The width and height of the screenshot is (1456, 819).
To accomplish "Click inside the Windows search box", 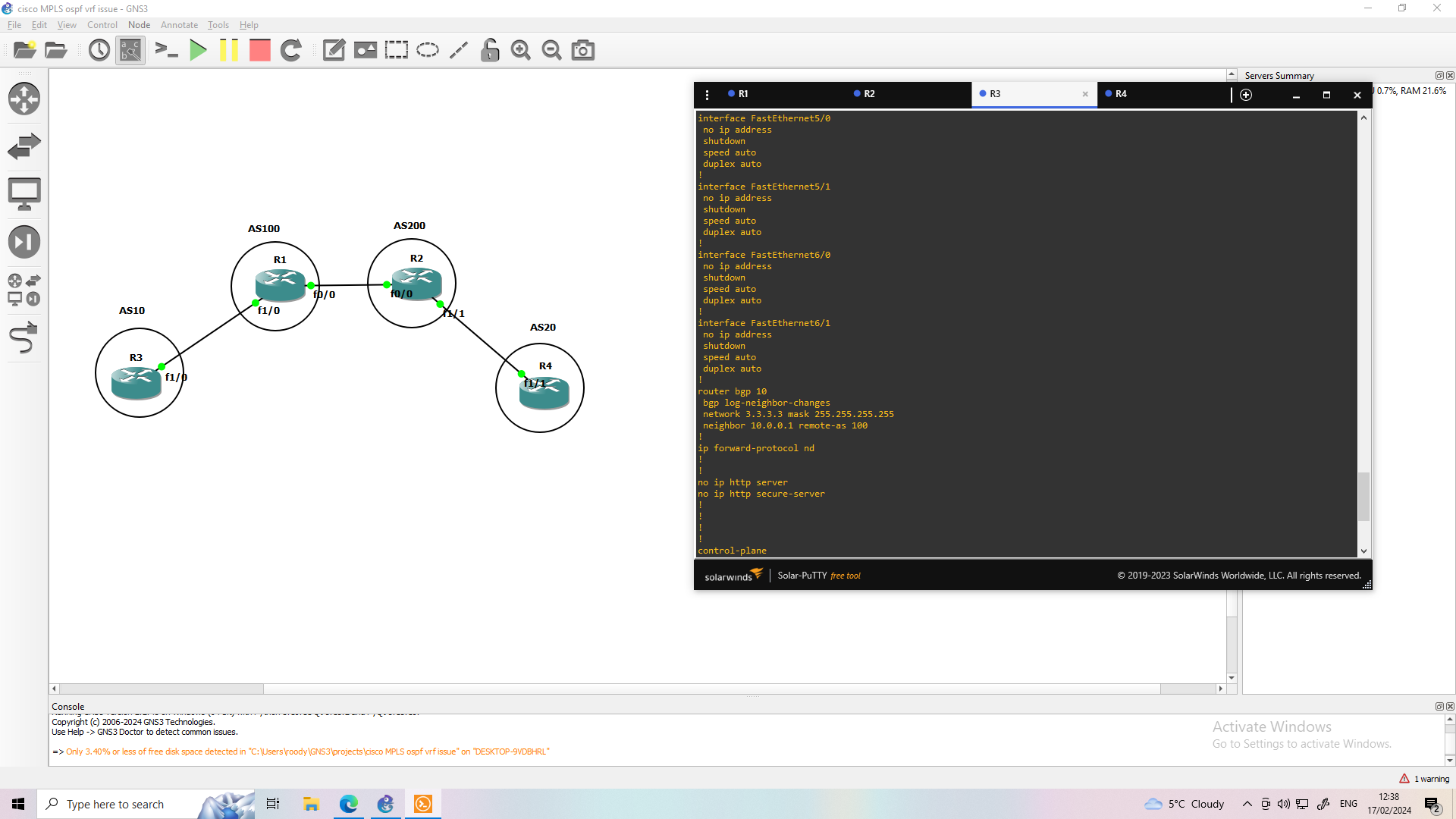I will click(114, 804).
